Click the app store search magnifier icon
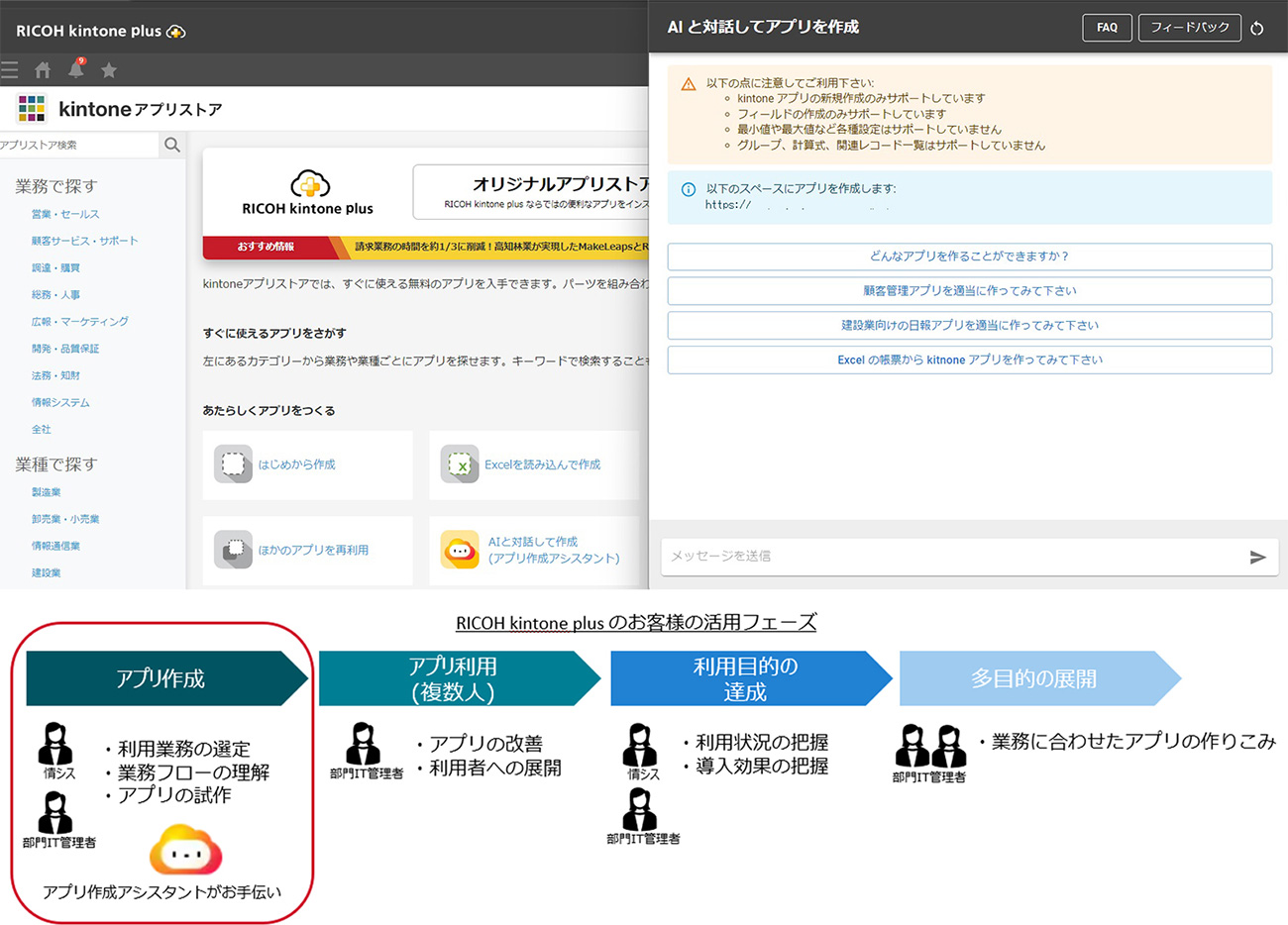 coord(172,146)
